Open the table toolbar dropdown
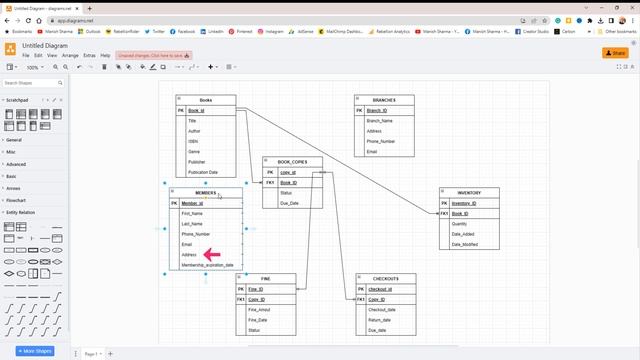This screenshot has height=360, width=640. coord(231,67)
